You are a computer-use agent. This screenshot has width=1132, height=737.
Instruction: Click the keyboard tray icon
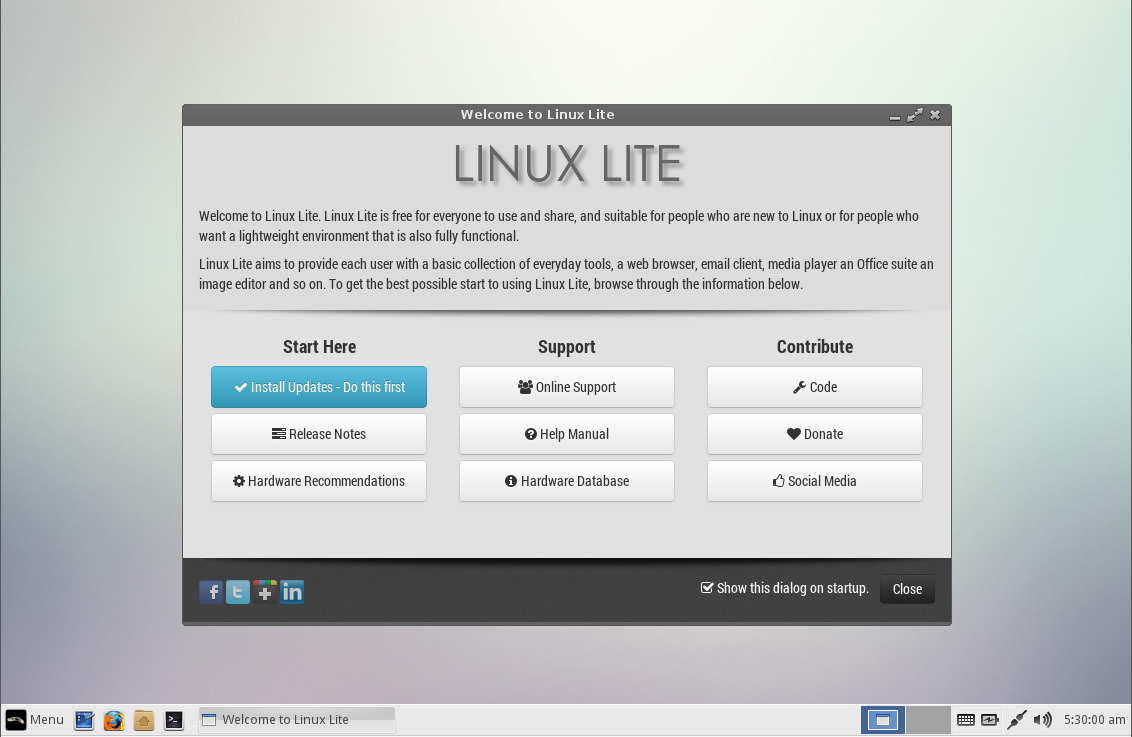click(x=965, y=720)
